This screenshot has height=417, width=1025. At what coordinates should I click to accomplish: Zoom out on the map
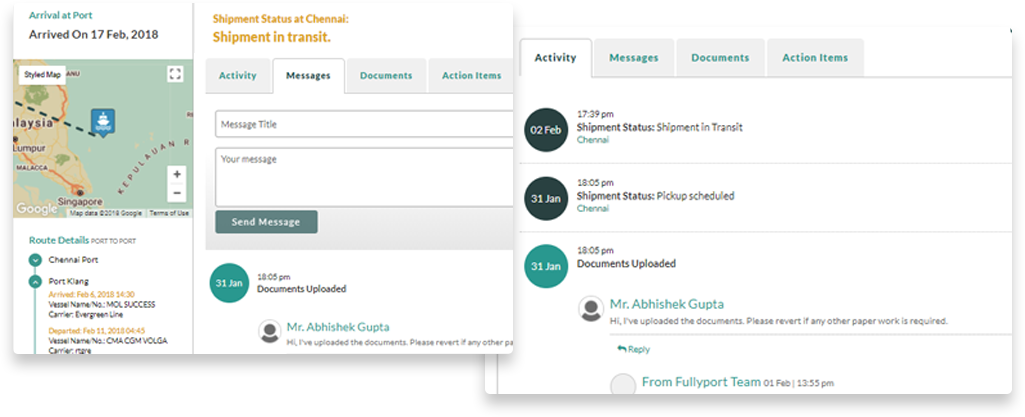[176, 193]
